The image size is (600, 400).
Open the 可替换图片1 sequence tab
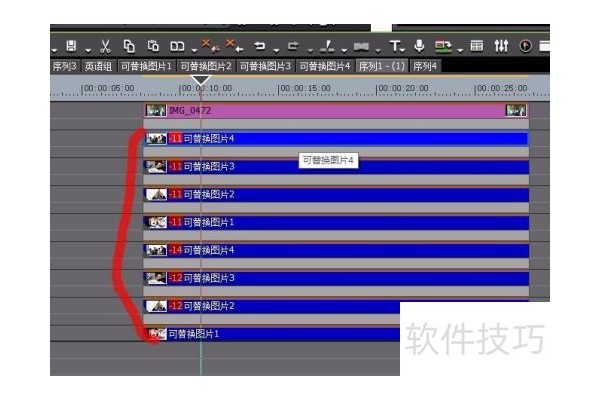click(x=146, y=66)
